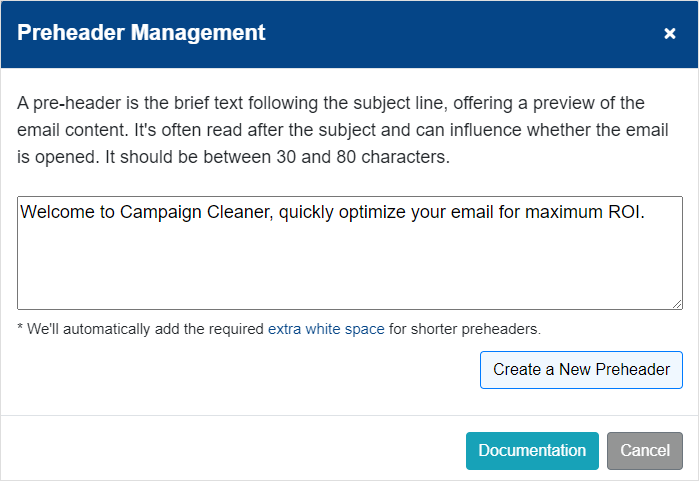Click 'Campaign Cleaner' in the preheader text

click(196, 212)
